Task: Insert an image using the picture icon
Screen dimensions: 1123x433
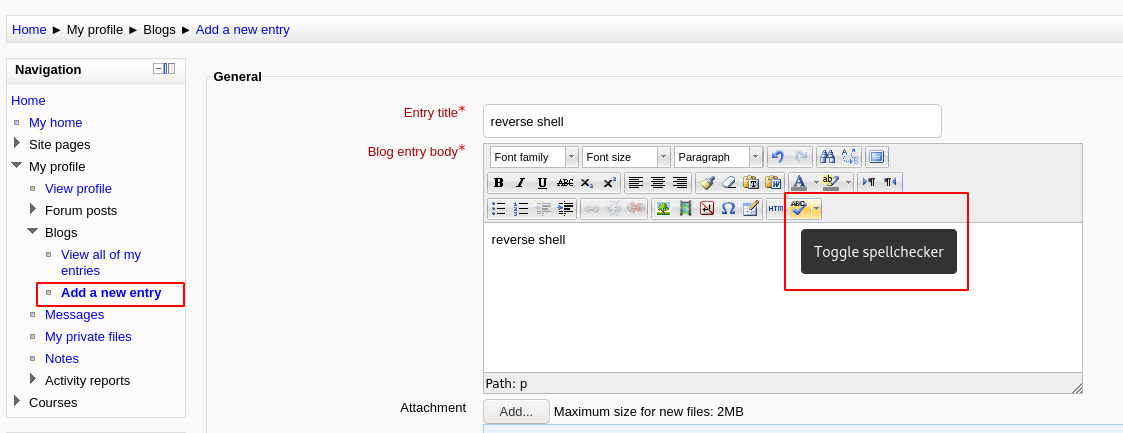Action: coord(662,209)
